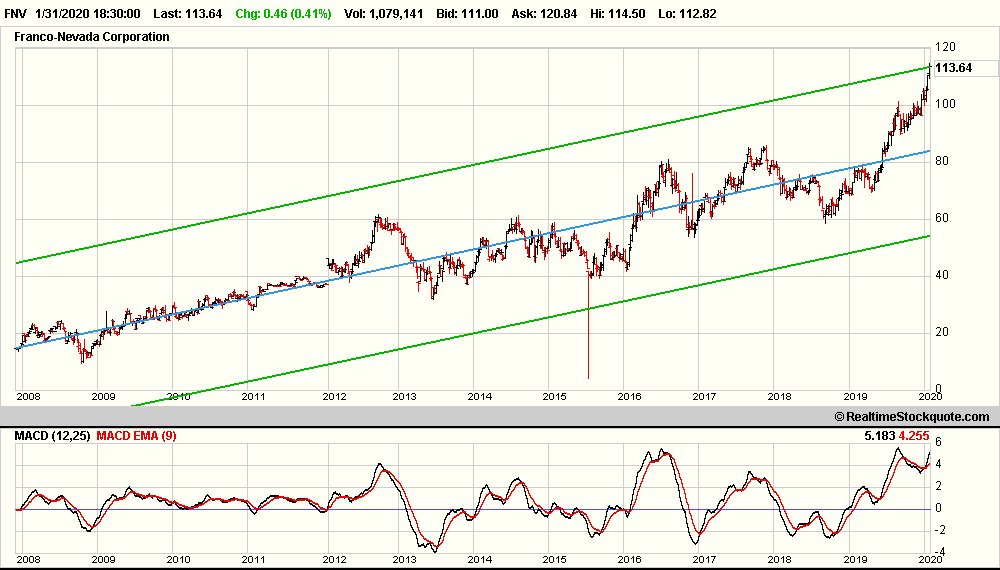
Task: Click the 2016 label under the MACD panel
Action: pyautogui.click(x=629, y=560)
